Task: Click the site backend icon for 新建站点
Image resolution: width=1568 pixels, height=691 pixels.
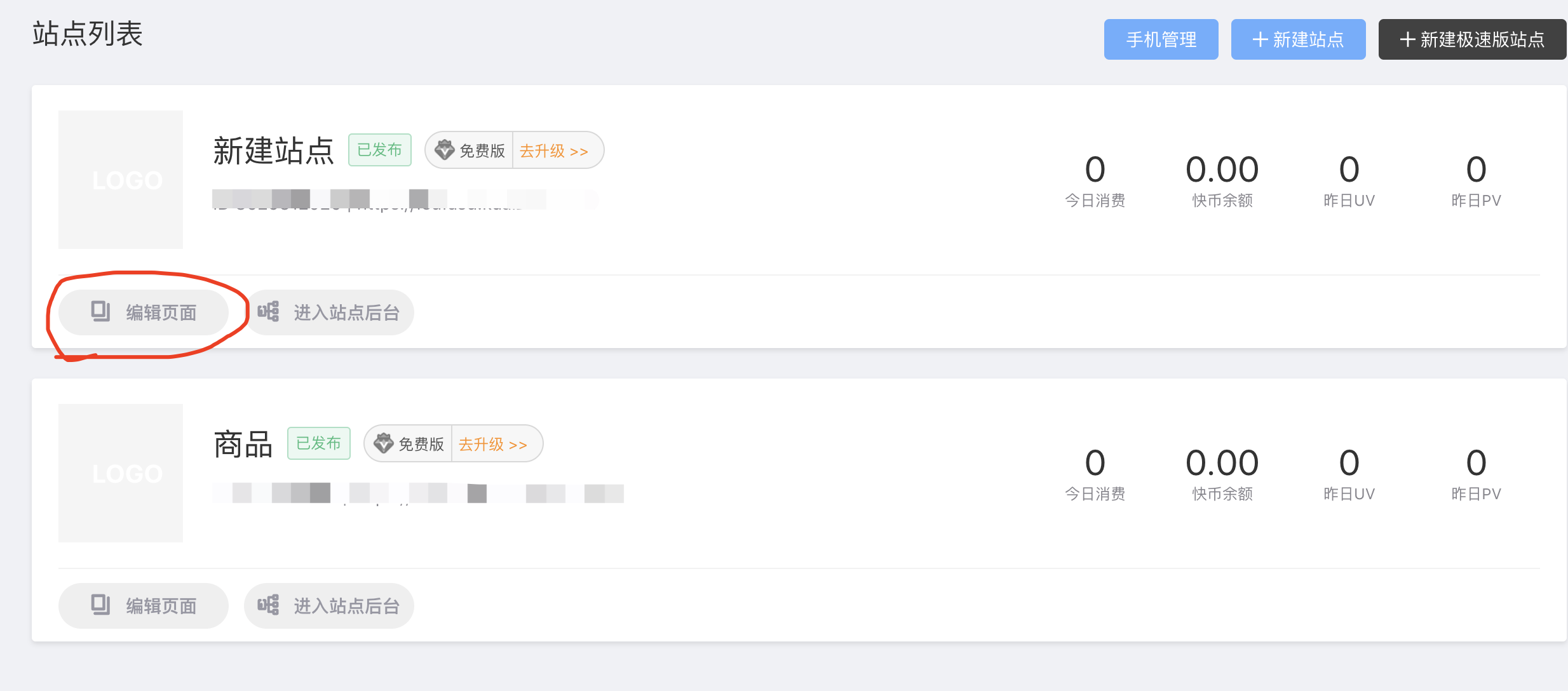Action: (x=268, y=311)
